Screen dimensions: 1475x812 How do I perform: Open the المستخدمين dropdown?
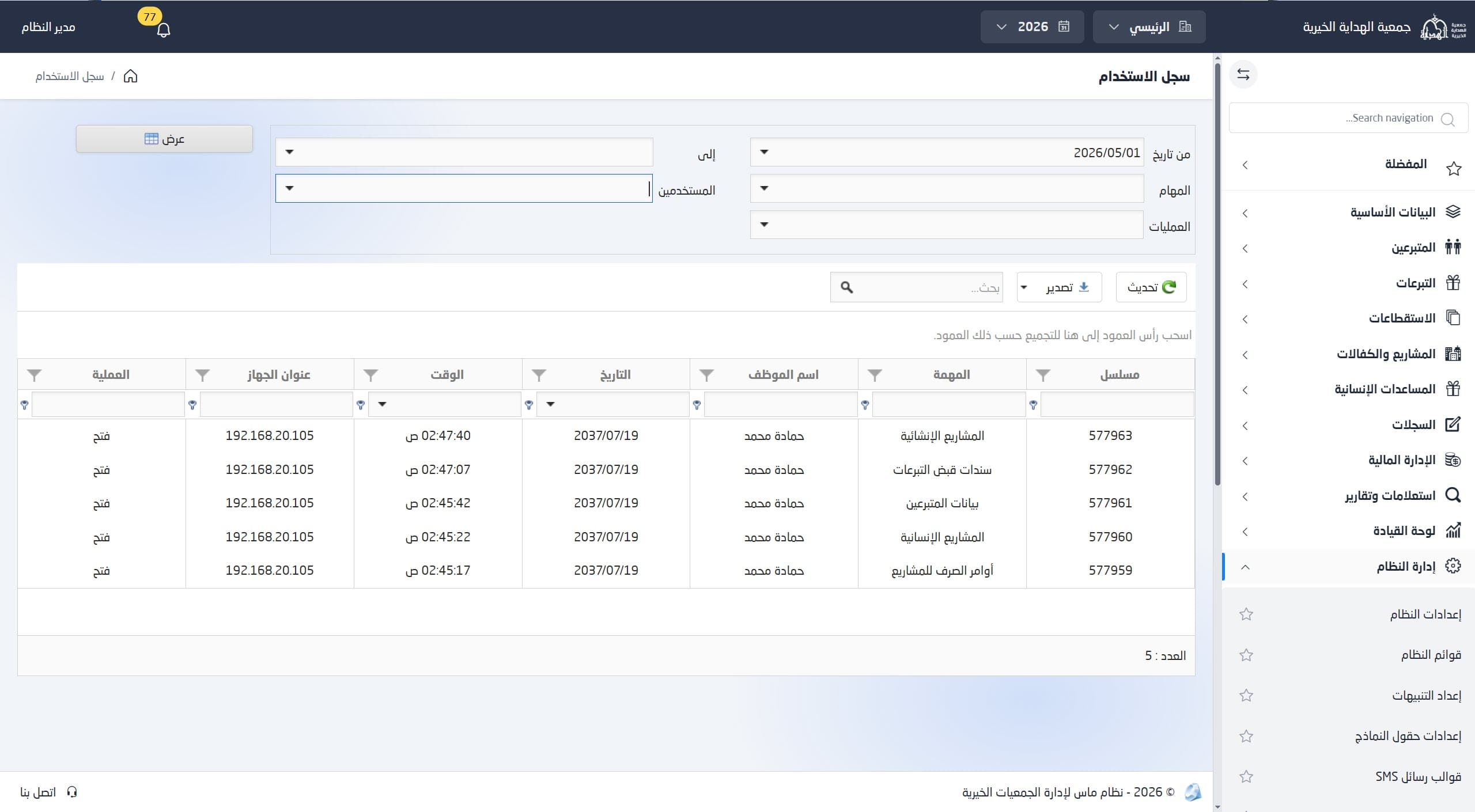click(289, 188)
